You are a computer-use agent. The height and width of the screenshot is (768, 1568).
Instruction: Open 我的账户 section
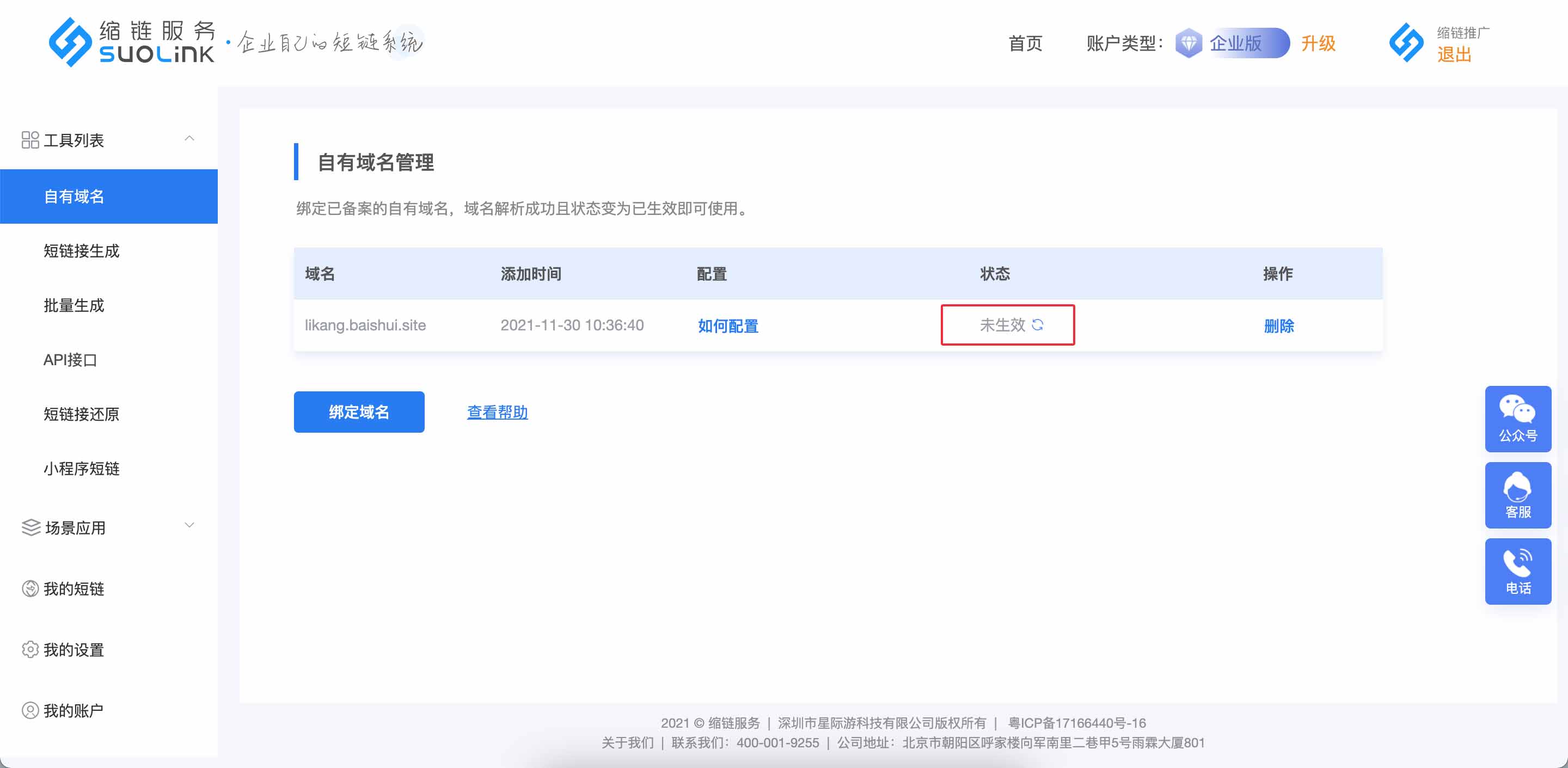coord(73,710)
